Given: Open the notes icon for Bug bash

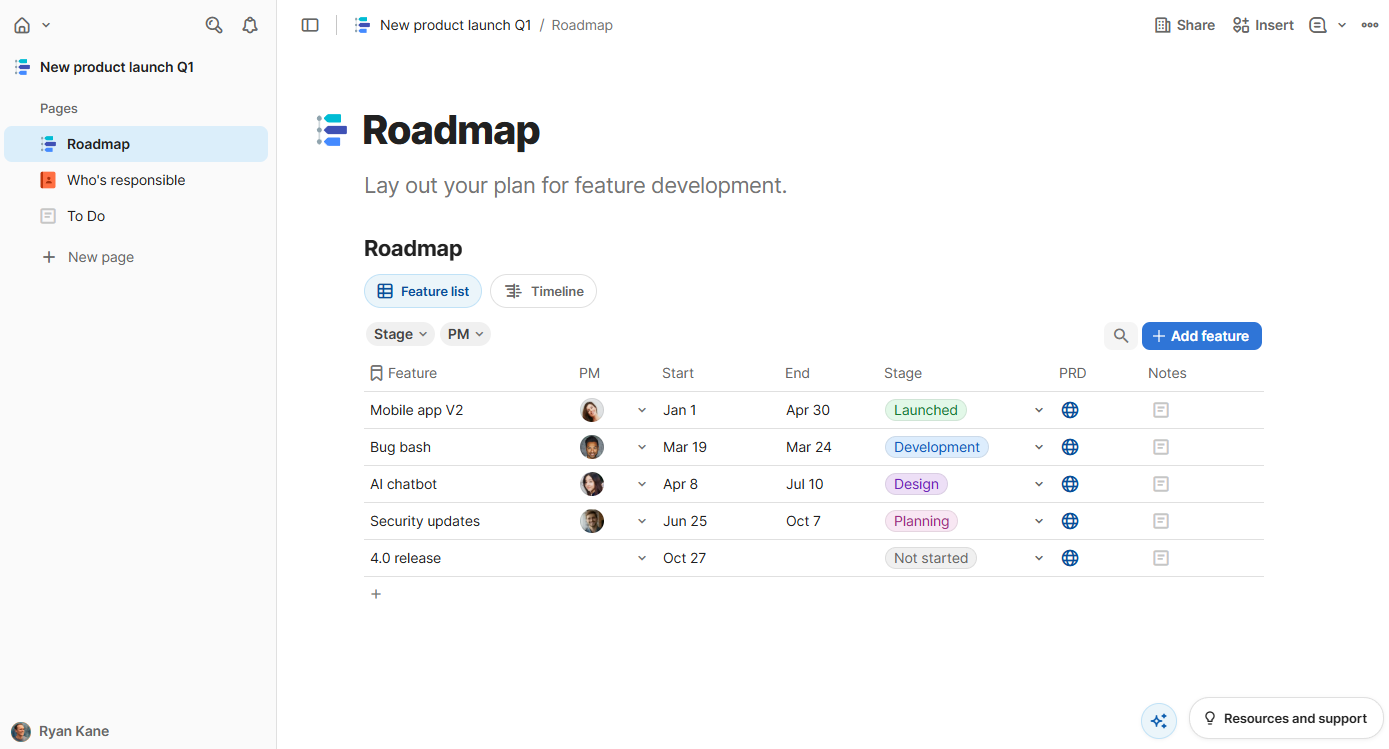Looking at the screenshot, I should pos(1160,446).
